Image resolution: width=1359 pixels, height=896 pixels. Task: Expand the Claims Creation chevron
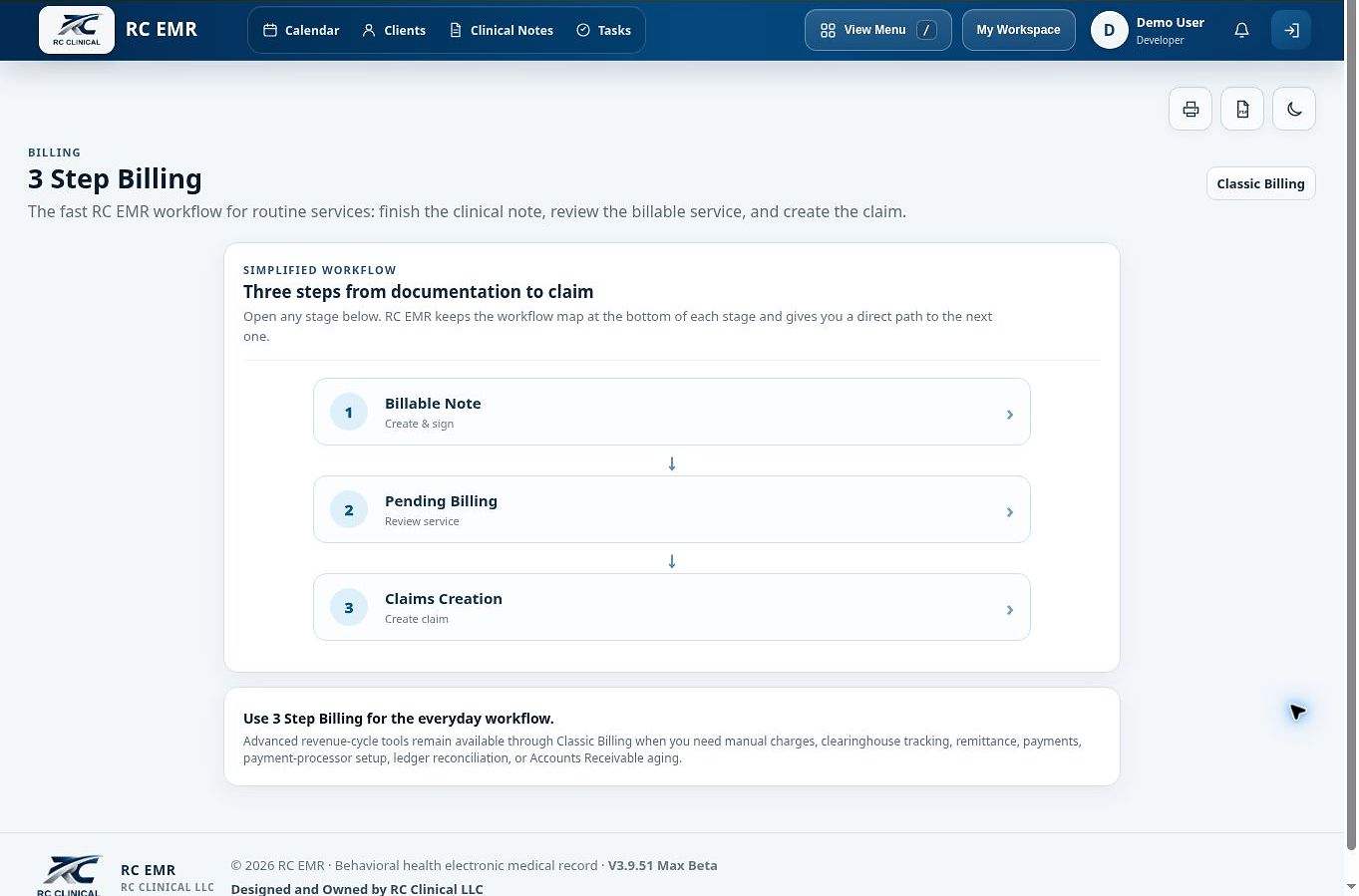[1009, 609]
